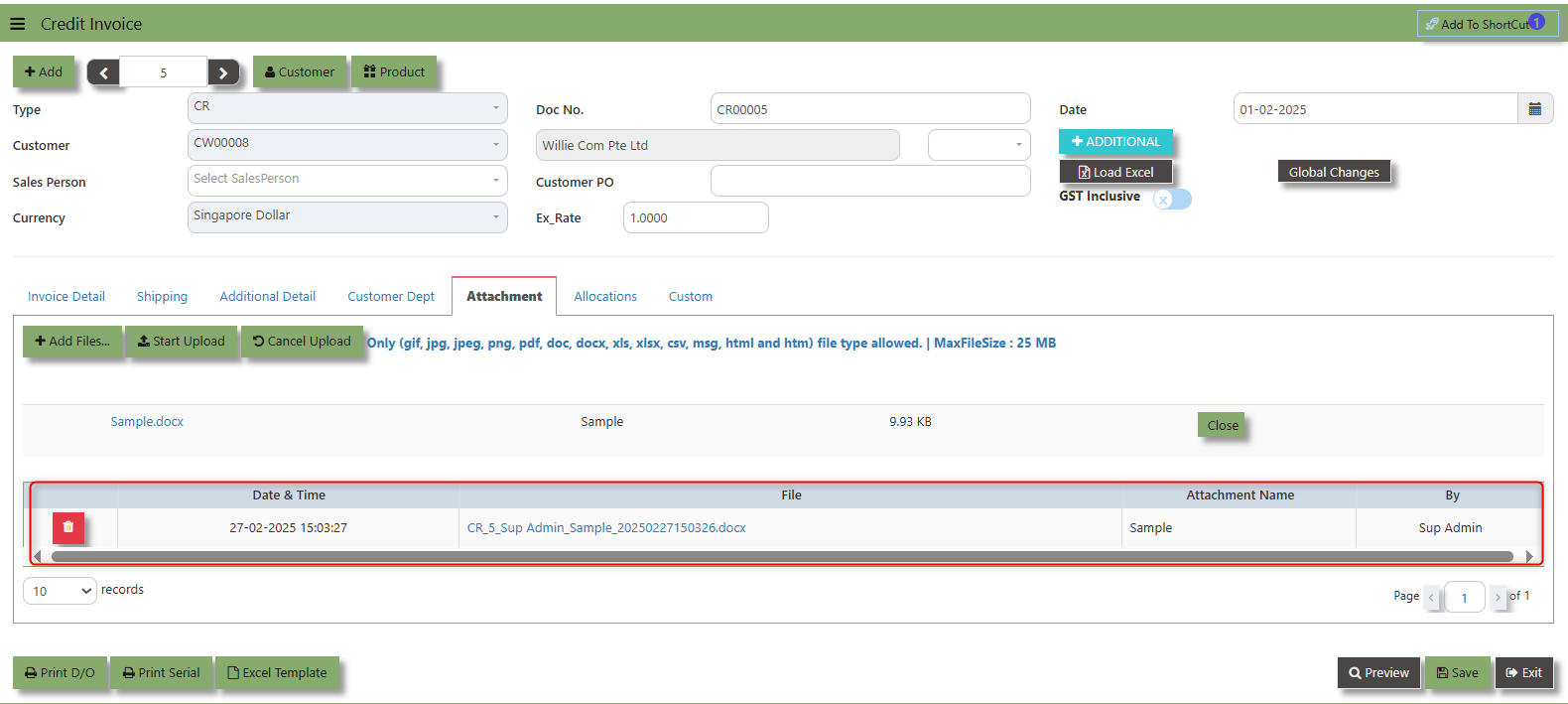The width and height of the screenshot is (1568, 704).
Task: Click the Add To ShortCut rocket button
Action: (1488, 24)
